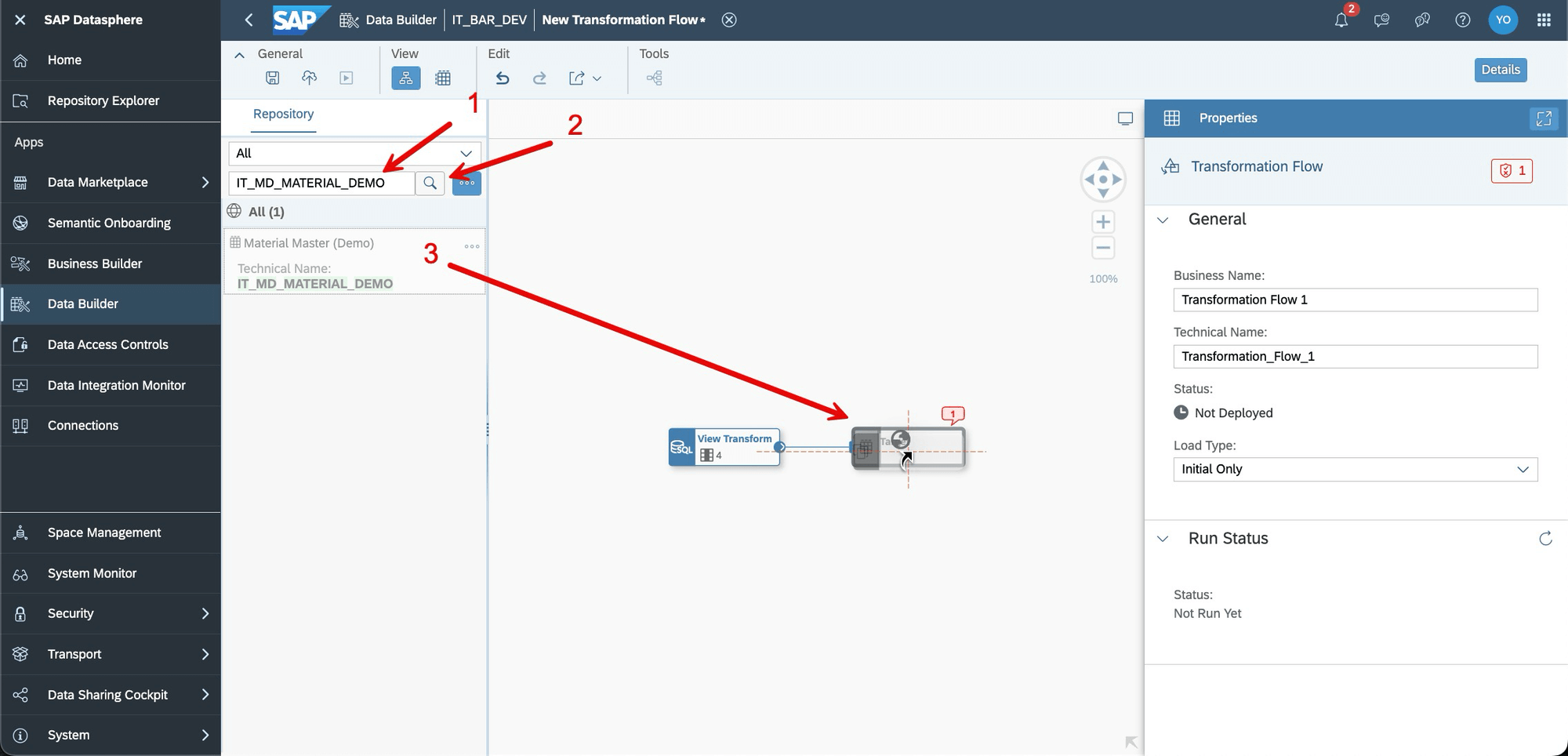Toggle the Details panel button

pyautogui.click(x=1501, y=70)
